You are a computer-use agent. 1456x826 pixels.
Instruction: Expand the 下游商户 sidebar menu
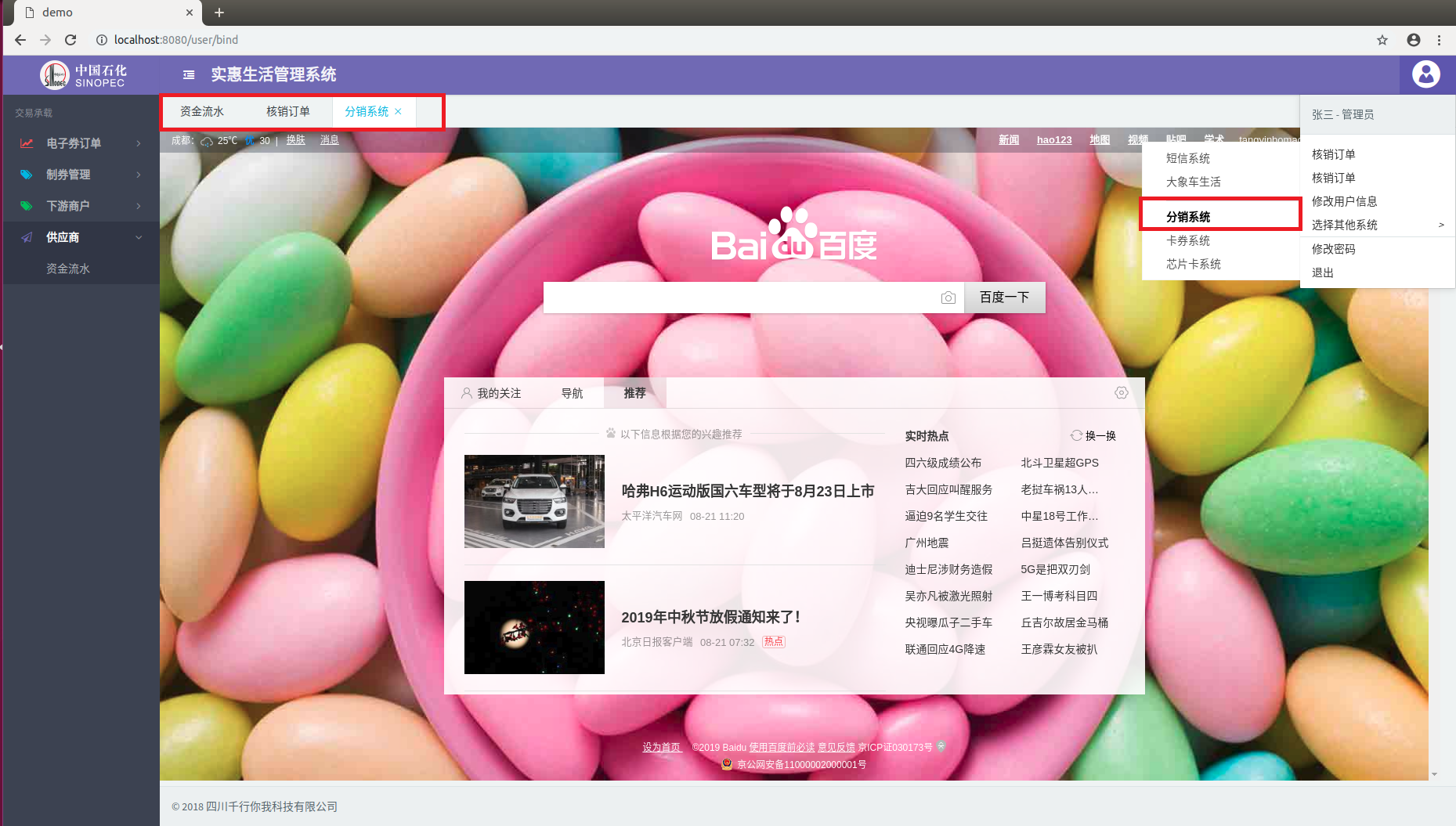coord(139,206)
